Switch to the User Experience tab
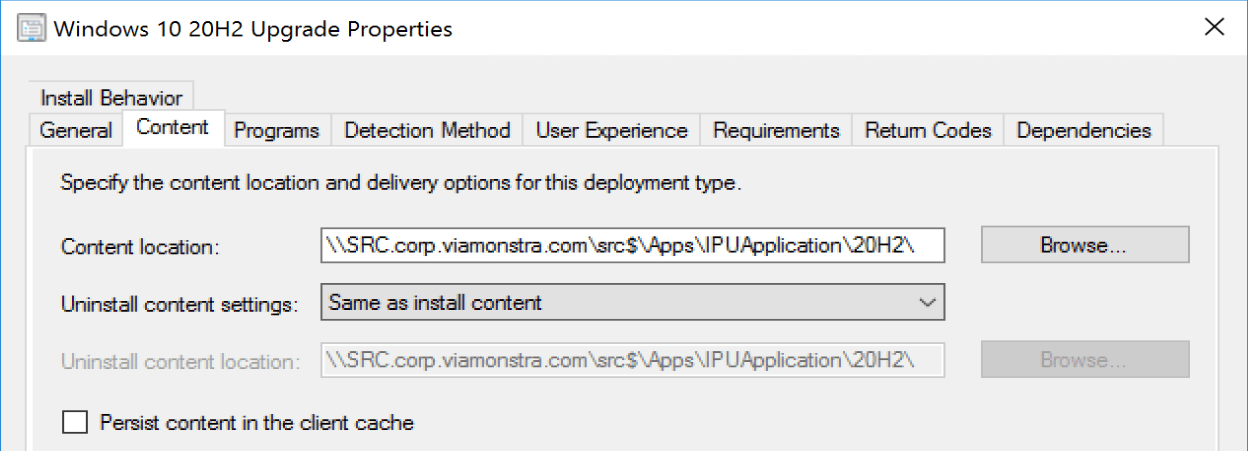1248x451 pixels. (x=611, y=130)
